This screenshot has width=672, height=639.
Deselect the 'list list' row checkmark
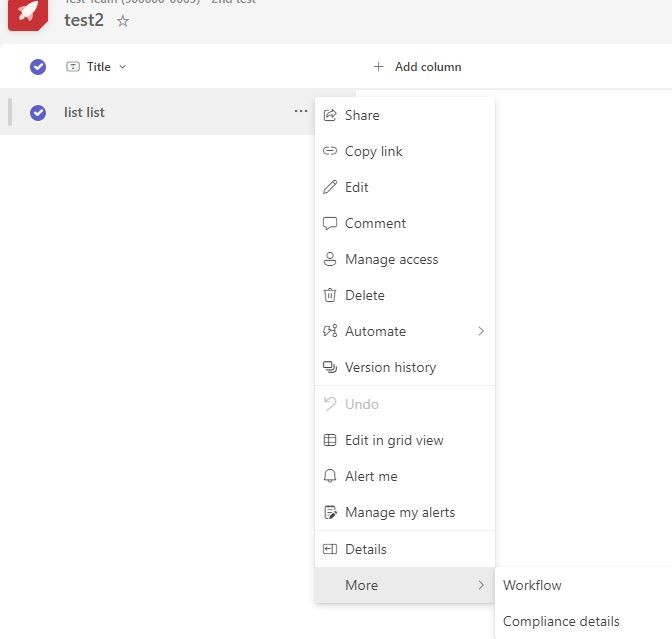click(38, 113)
